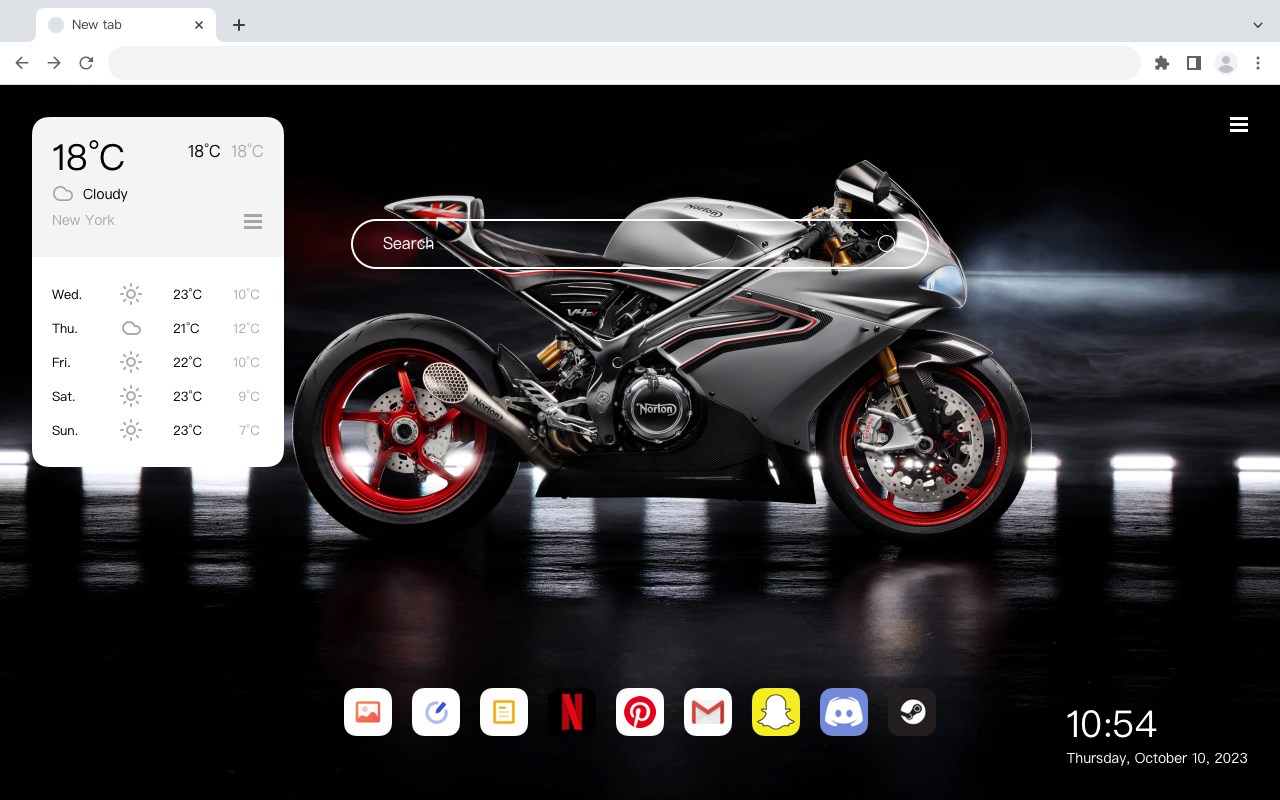Click the 9°C low for Saturday
This screenshot has height=800, width=1280.
coord(249,396)
